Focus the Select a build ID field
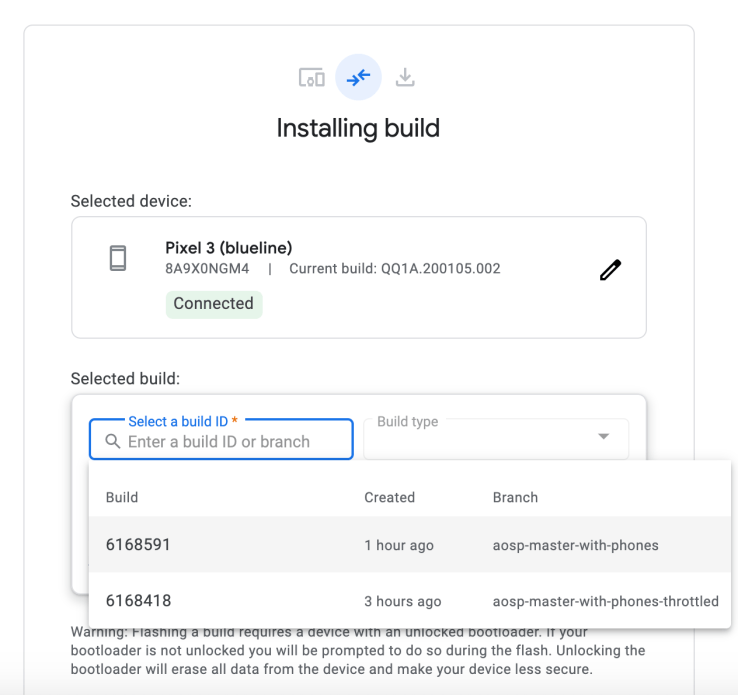 [x=230, y=442]
